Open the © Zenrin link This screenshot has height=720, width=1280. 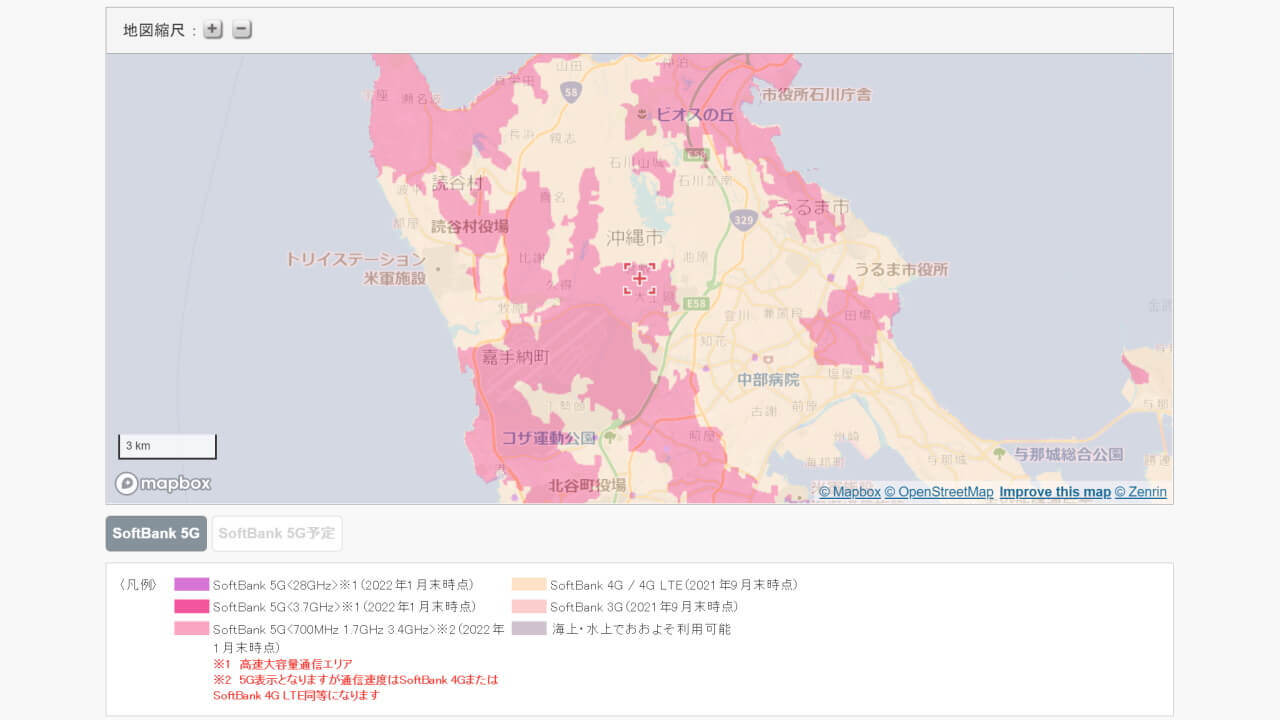coord(1140,492)
